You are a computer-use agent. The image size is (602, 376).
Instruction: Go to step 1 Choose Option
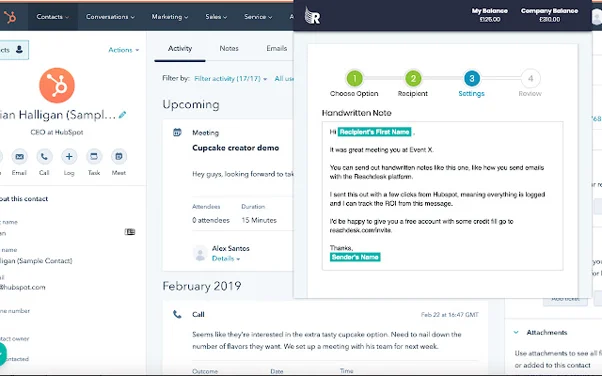pyautogui.click(x=354, y=79)
